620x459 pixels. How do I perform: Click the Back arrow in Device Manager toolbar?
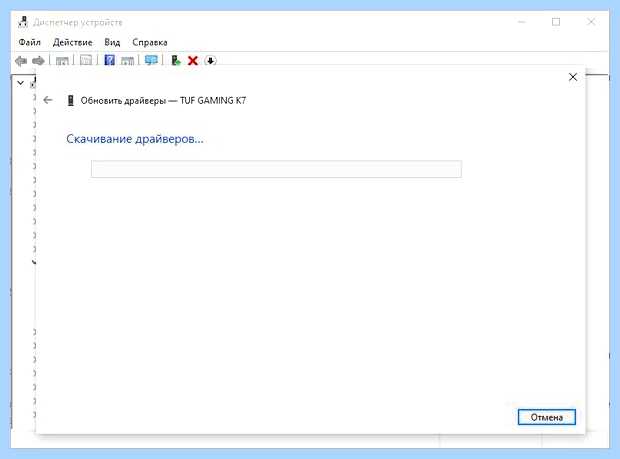click(21, 61)
